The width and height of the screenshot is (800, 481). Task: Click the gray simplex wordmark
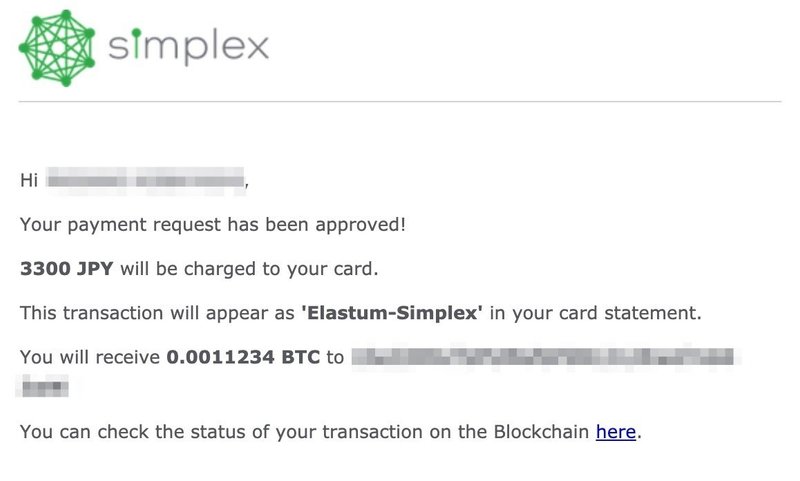188,46
